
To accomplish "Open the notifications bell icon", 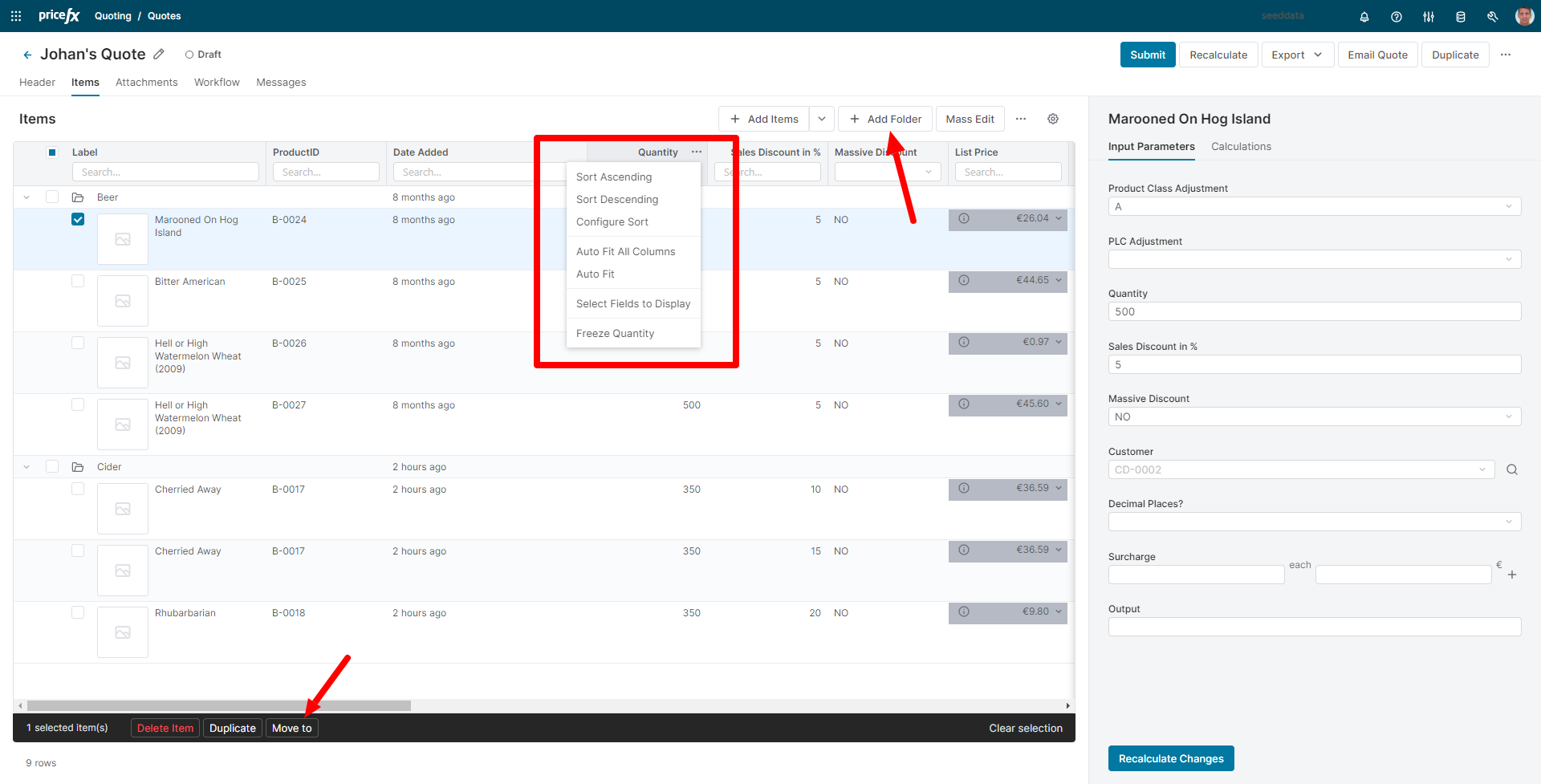I will (x=1364, y=17).
